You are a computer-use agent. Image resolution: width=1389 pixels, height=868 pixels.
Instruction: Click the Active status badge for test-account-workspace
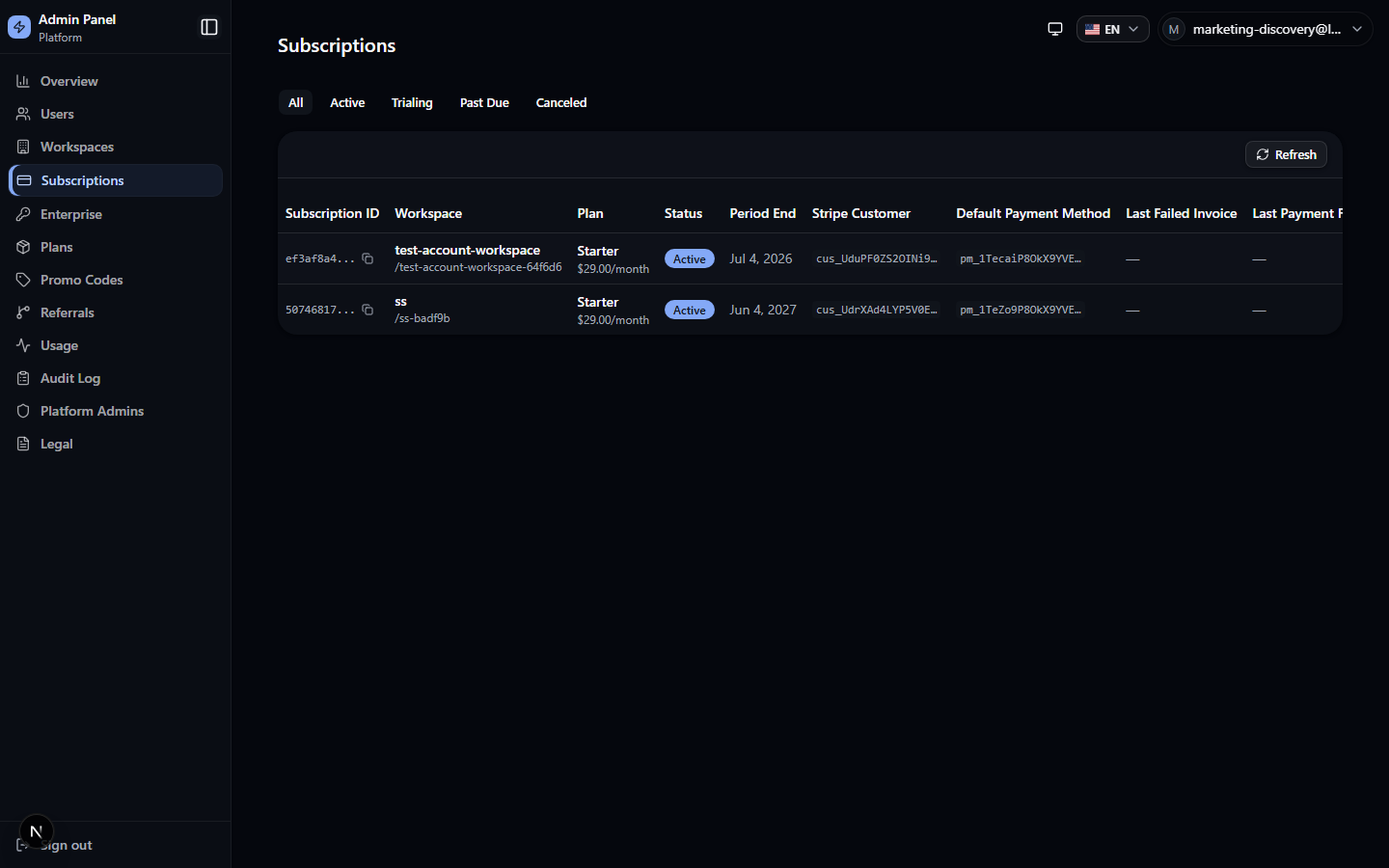click(690, 258)
